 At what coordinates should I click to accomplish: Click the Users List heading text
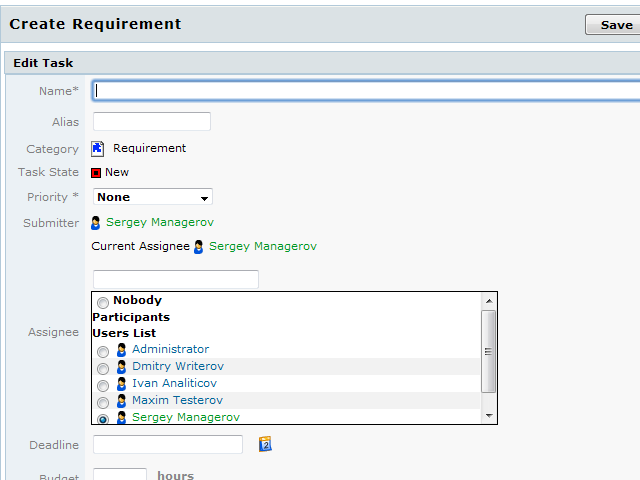pyautogui.click(x=124, y=333)
